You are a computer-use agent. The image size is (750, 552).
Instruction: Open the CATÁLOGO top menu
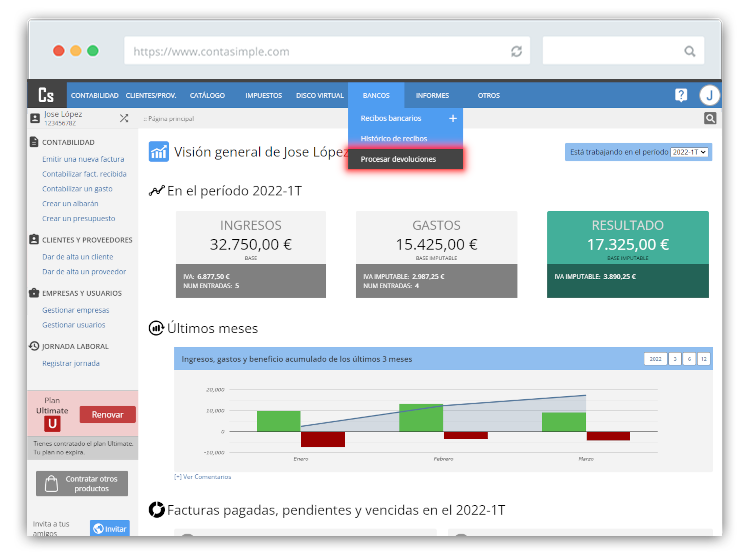tap(207, 95)
